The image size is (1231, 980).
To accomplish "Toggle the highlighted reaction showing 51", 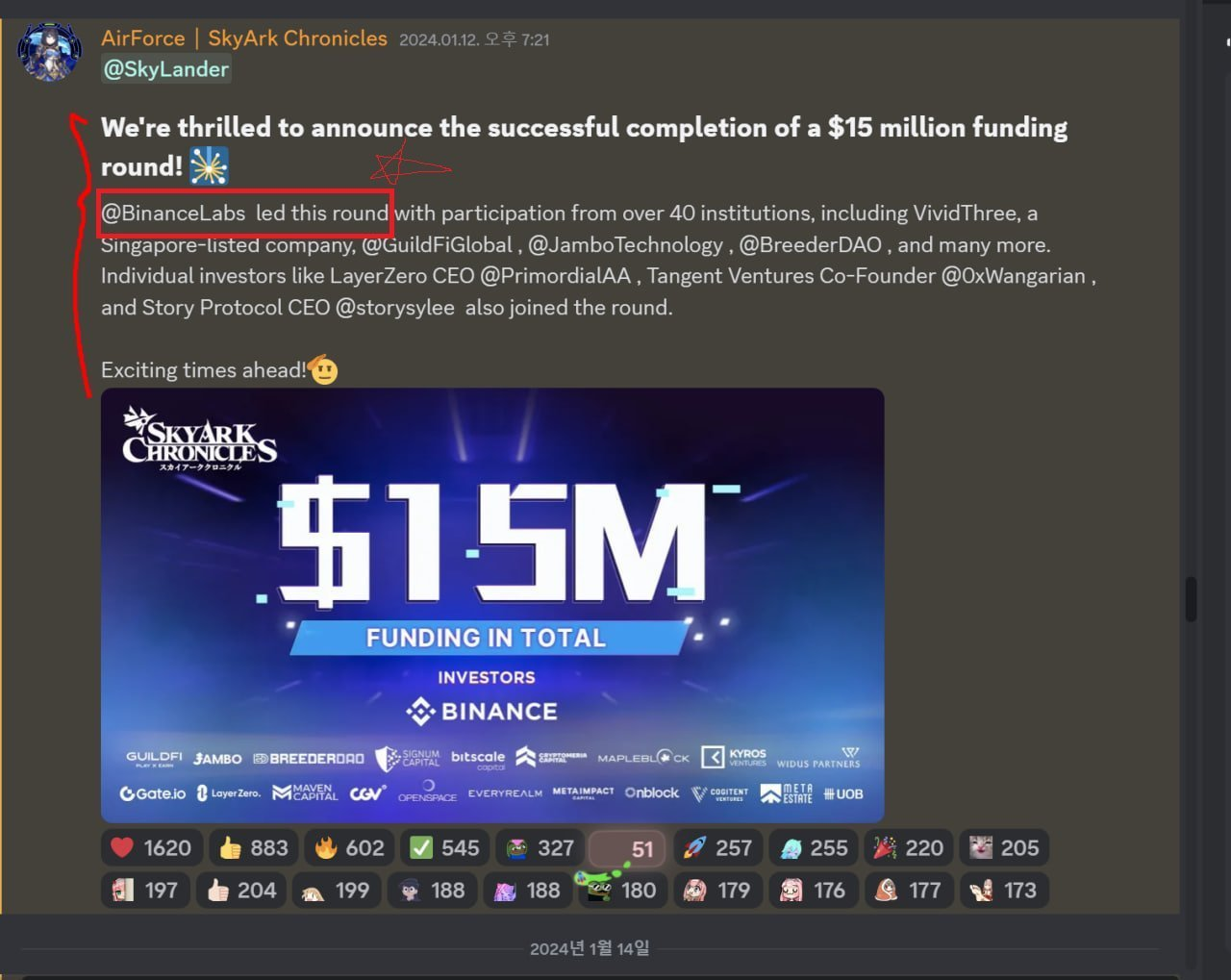I will click(626, 848).
